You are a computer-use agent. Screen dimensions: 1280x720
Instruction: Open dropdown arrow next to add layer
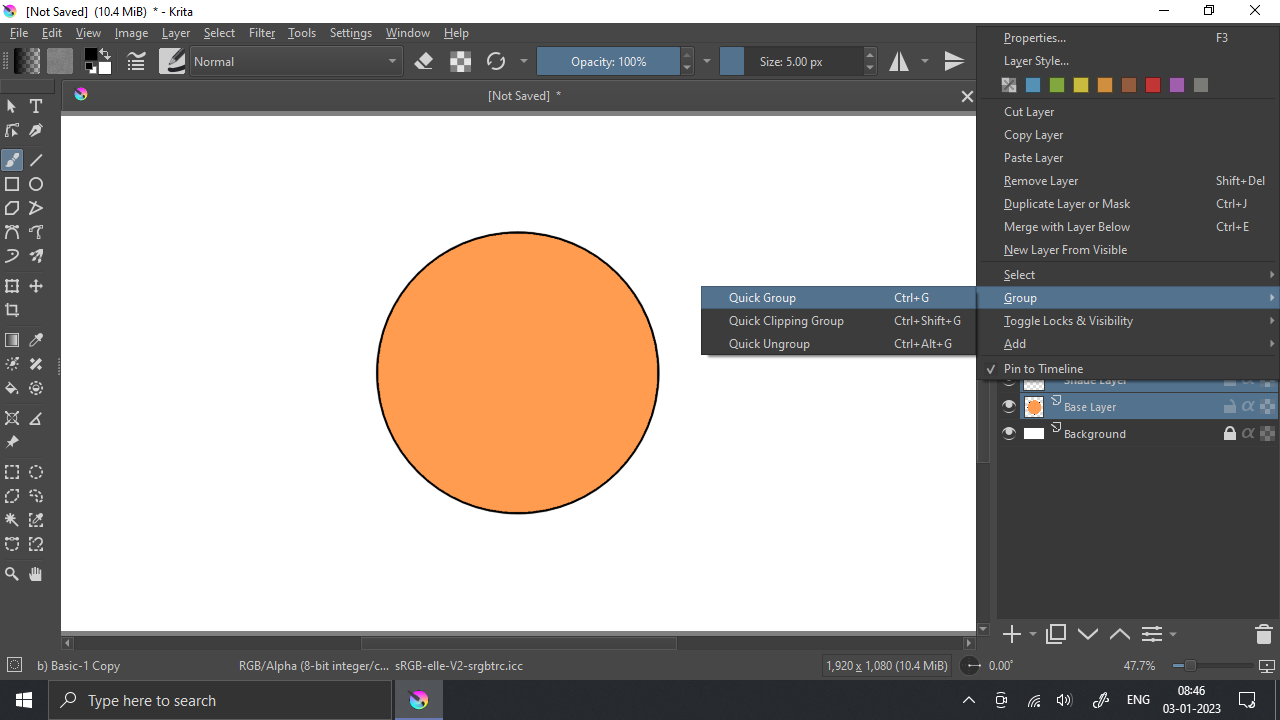(1033, 634)
